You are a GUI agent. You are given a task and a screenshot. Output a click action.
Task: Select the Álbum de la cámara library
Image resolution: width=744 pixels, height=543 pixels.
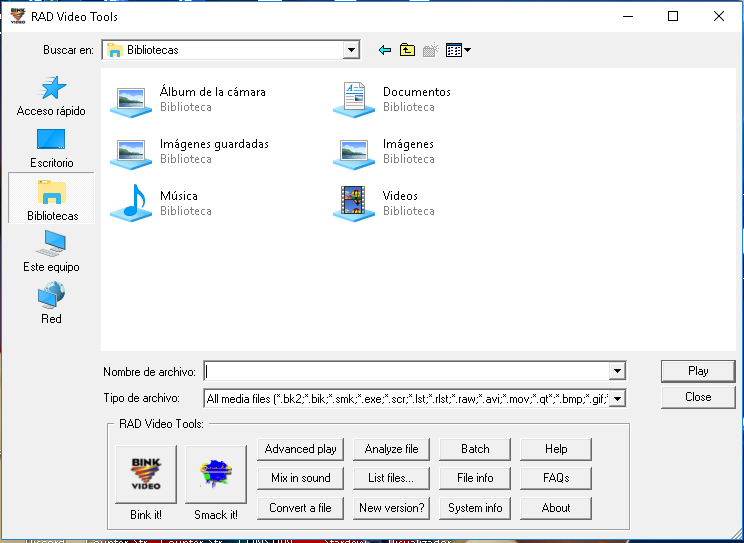tap(188, 99)
